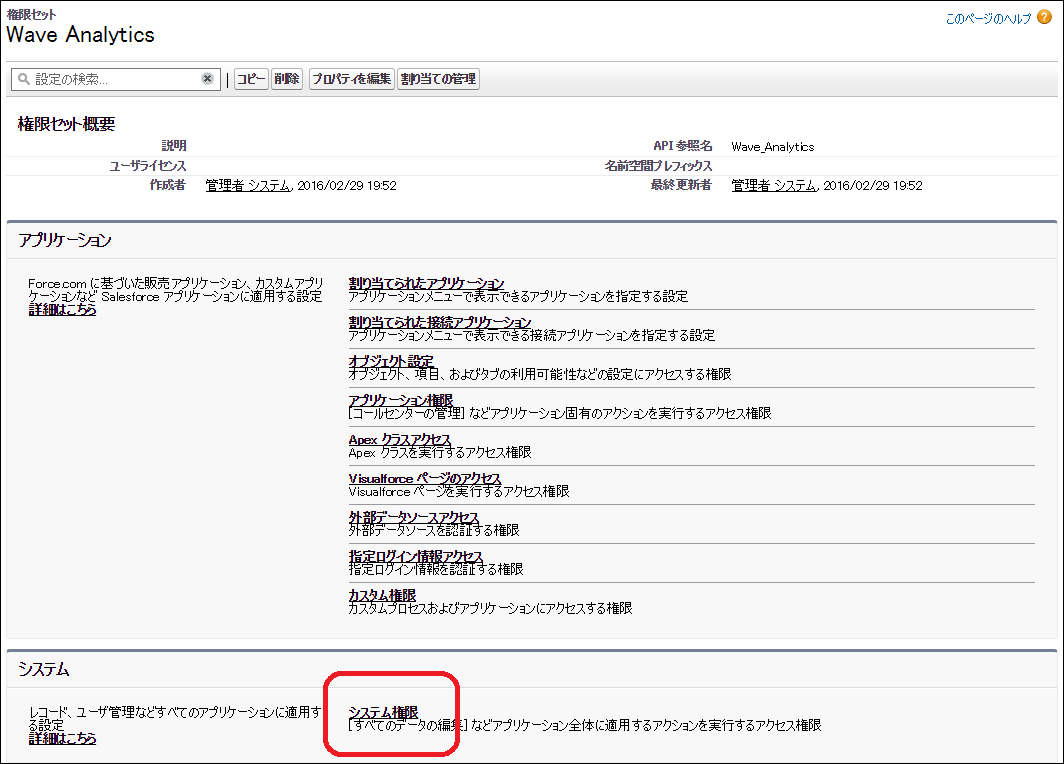Viewport: 1064px width, 764px height.
Task: Click the 割り当ての管理 button
Action: click(438, 79)
